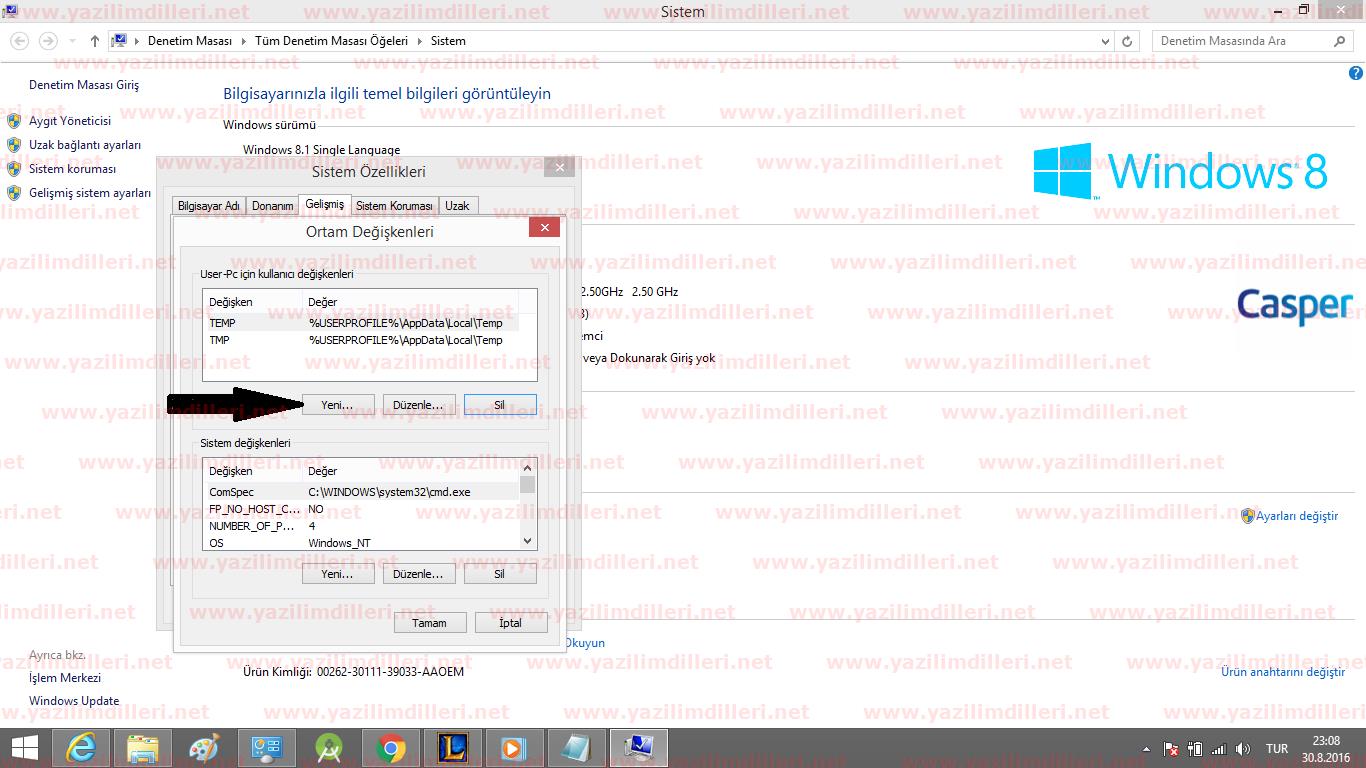This screenshot has width=1366, height=768.
Task: Select NUMBER_OF_P system variable row
Action: pos(361,526)
